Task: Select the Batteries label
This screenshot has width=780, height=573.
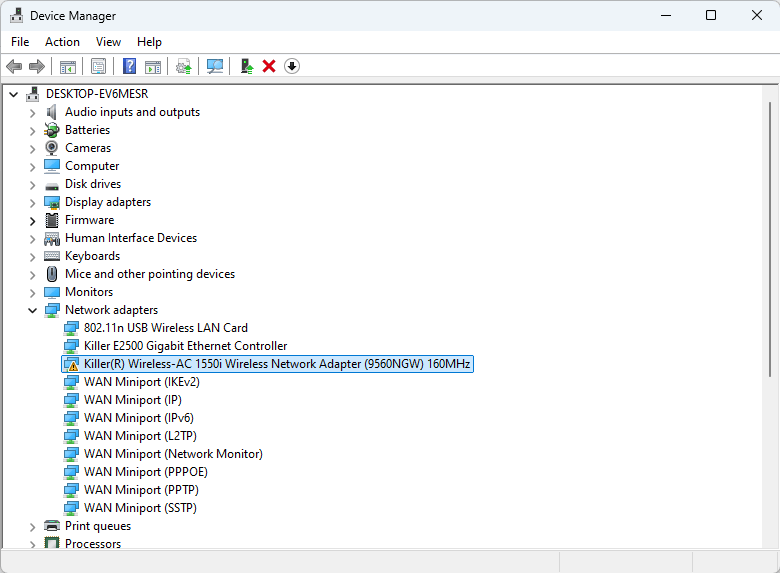Action: coord(88,130)
